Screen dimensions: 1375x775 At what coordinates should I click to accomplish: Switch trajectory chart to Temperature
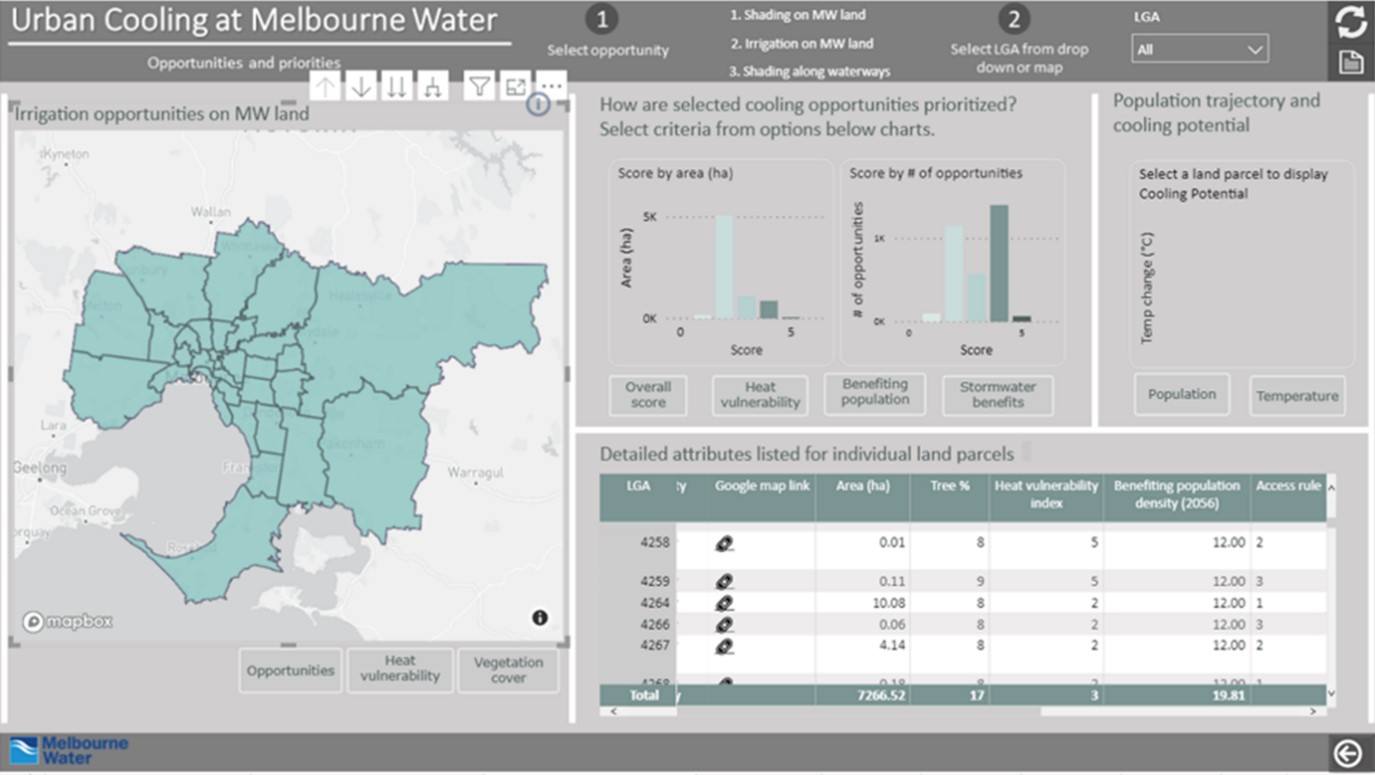click(x=1297, y=396)
